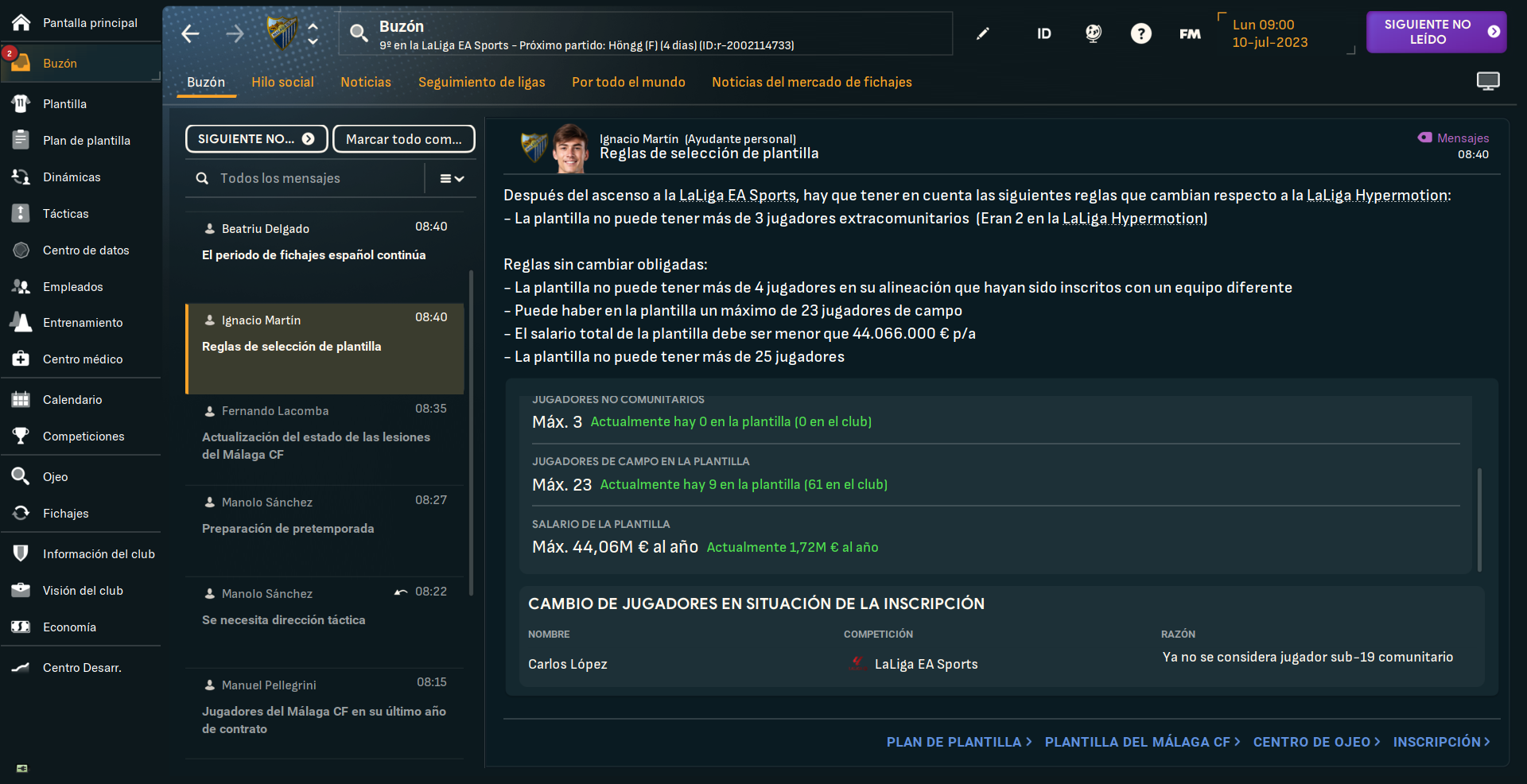
Task: Open the world globe icon in header
Action: [x=1094, y=33]
